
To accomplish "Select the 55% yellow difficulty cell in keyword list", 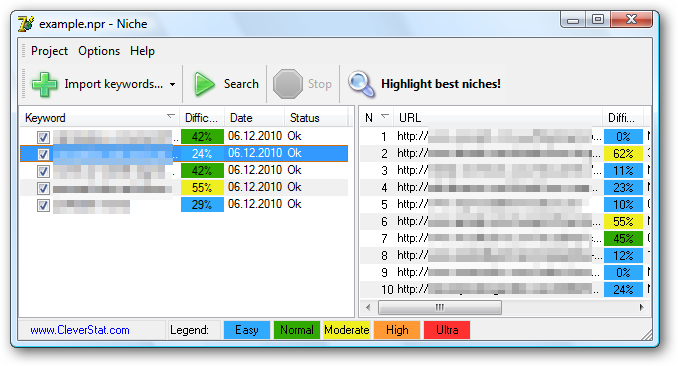I will (x=202, y=188).
